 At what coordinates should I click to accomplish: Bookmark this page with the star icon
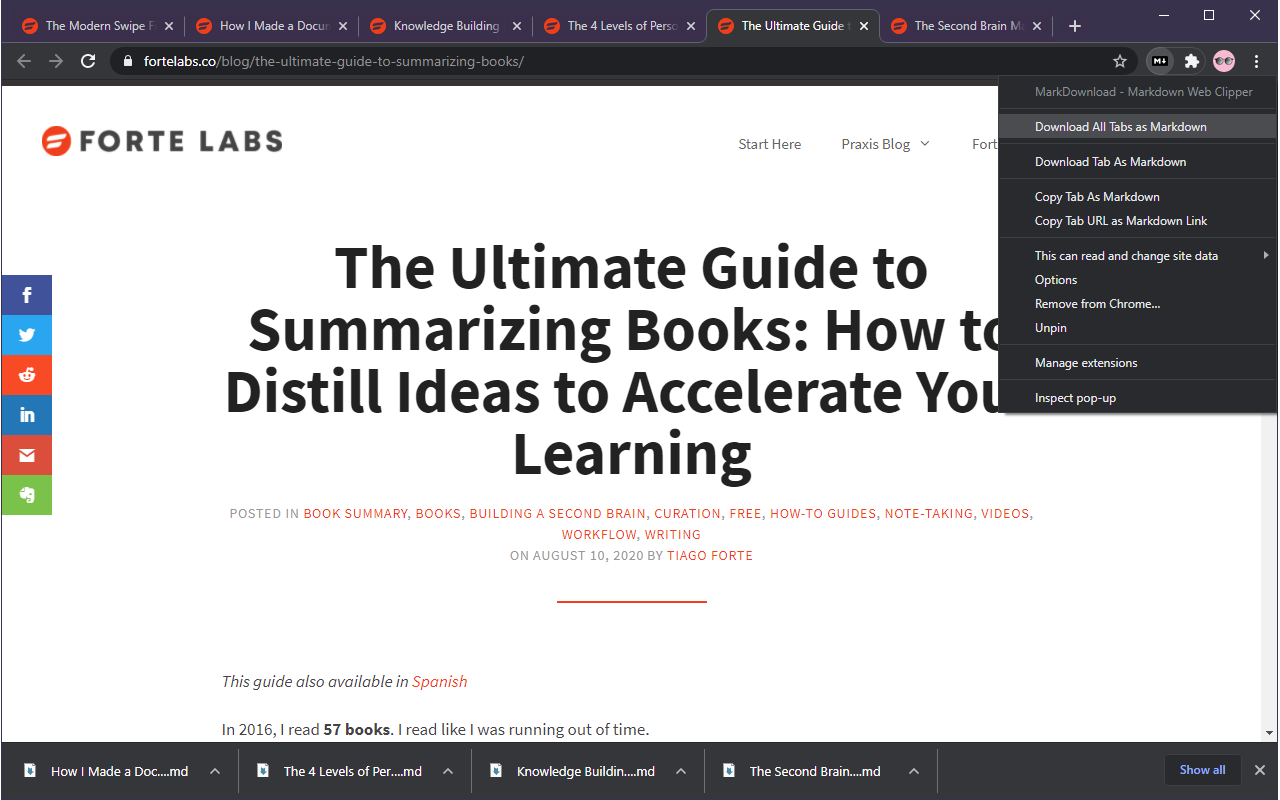click(1120, 61)
